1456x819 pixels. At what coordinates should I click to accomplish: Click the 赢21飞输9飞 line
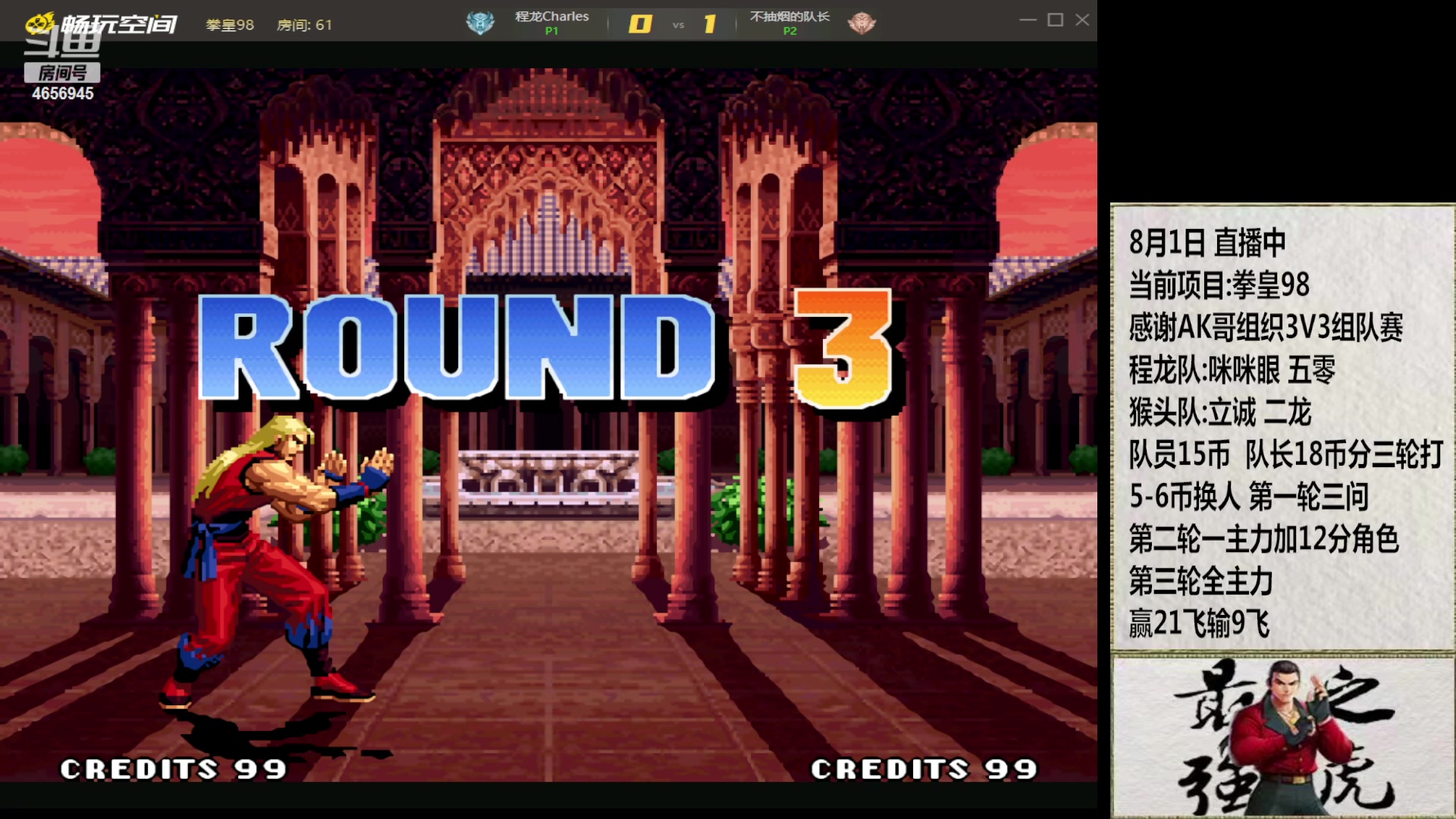(1199, 624)
